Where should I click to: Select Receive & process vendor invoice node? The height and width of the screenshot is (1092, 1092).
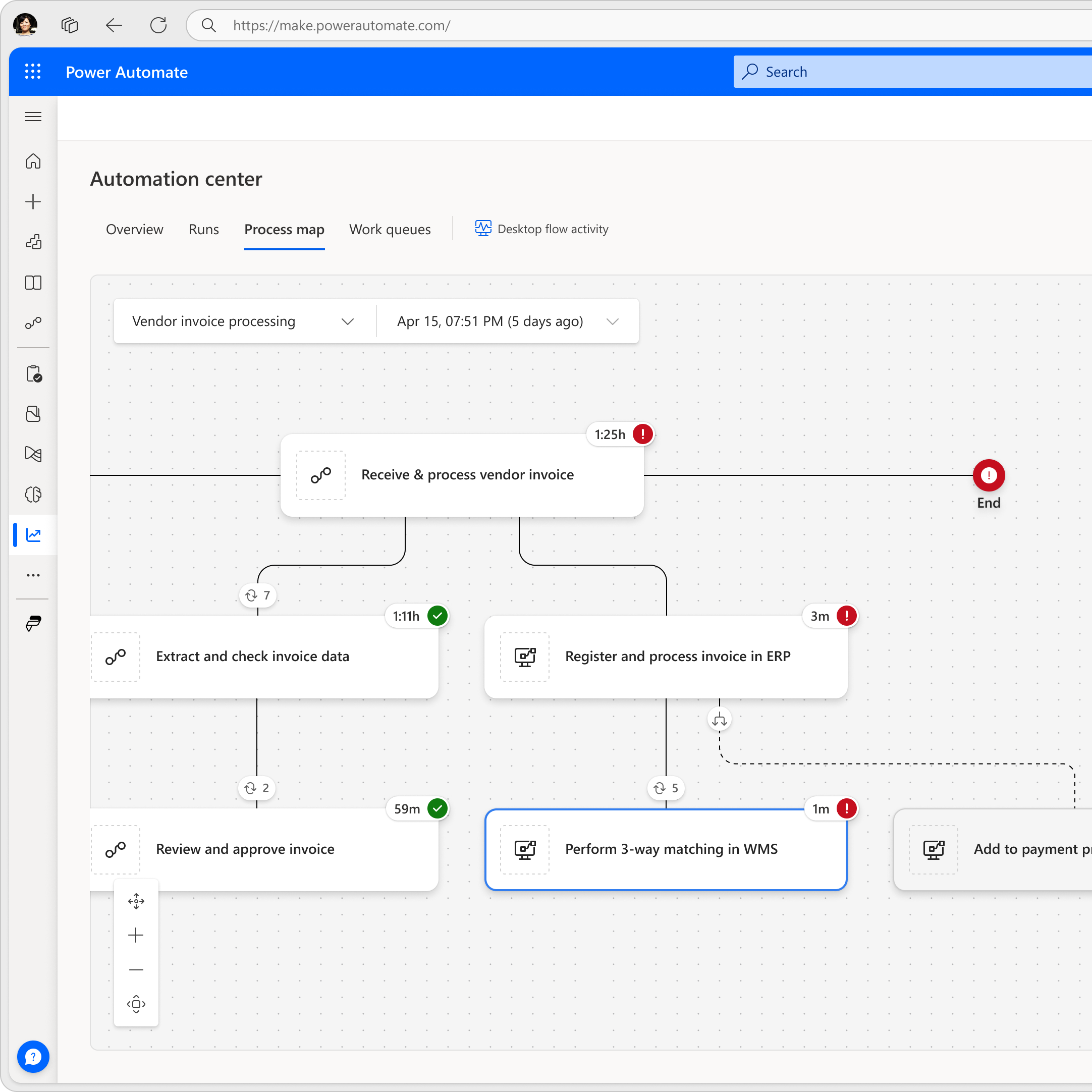click(462, 475)
